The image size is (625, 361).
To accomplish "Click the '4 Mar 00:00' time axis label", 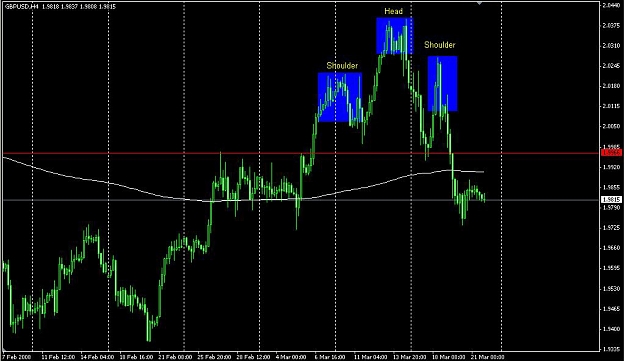I will click(x=291, y=357).
